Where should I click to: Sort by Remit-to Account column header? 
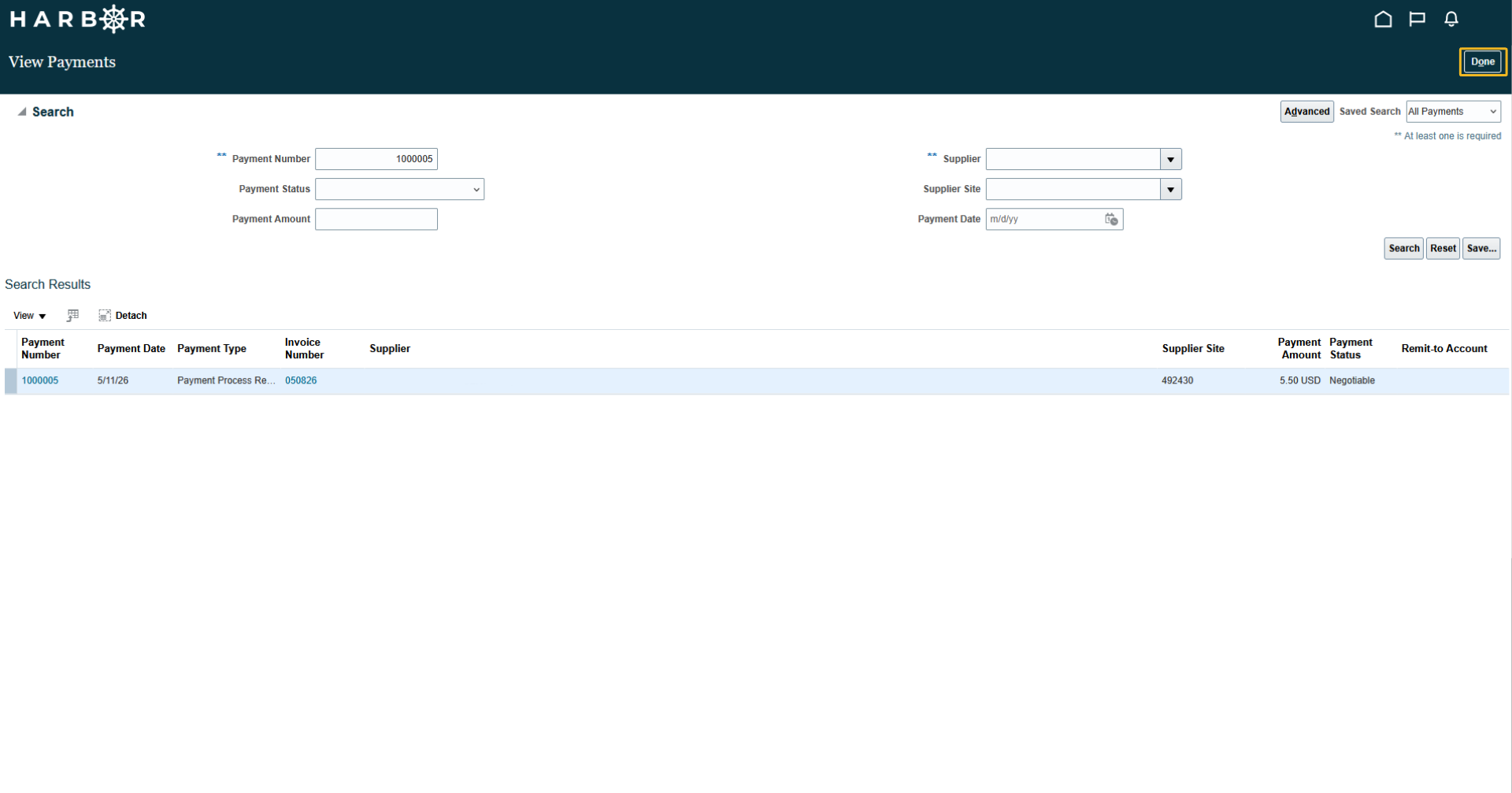pyautogui.click(x=1444, y=349)
